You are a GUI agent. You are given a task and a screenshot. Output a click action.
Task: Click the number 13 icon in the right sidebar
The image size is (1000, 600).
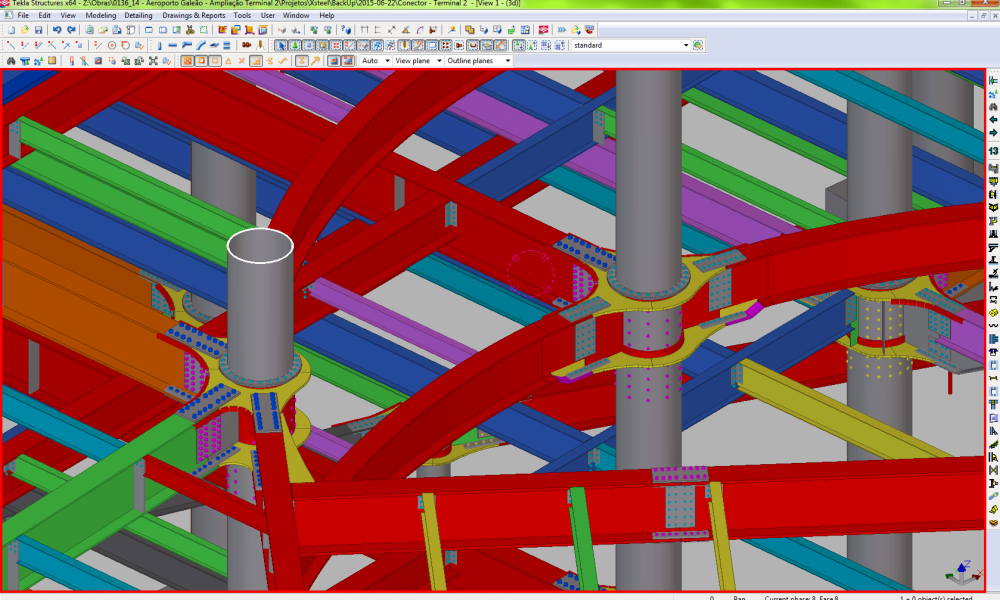pos(993,150)
